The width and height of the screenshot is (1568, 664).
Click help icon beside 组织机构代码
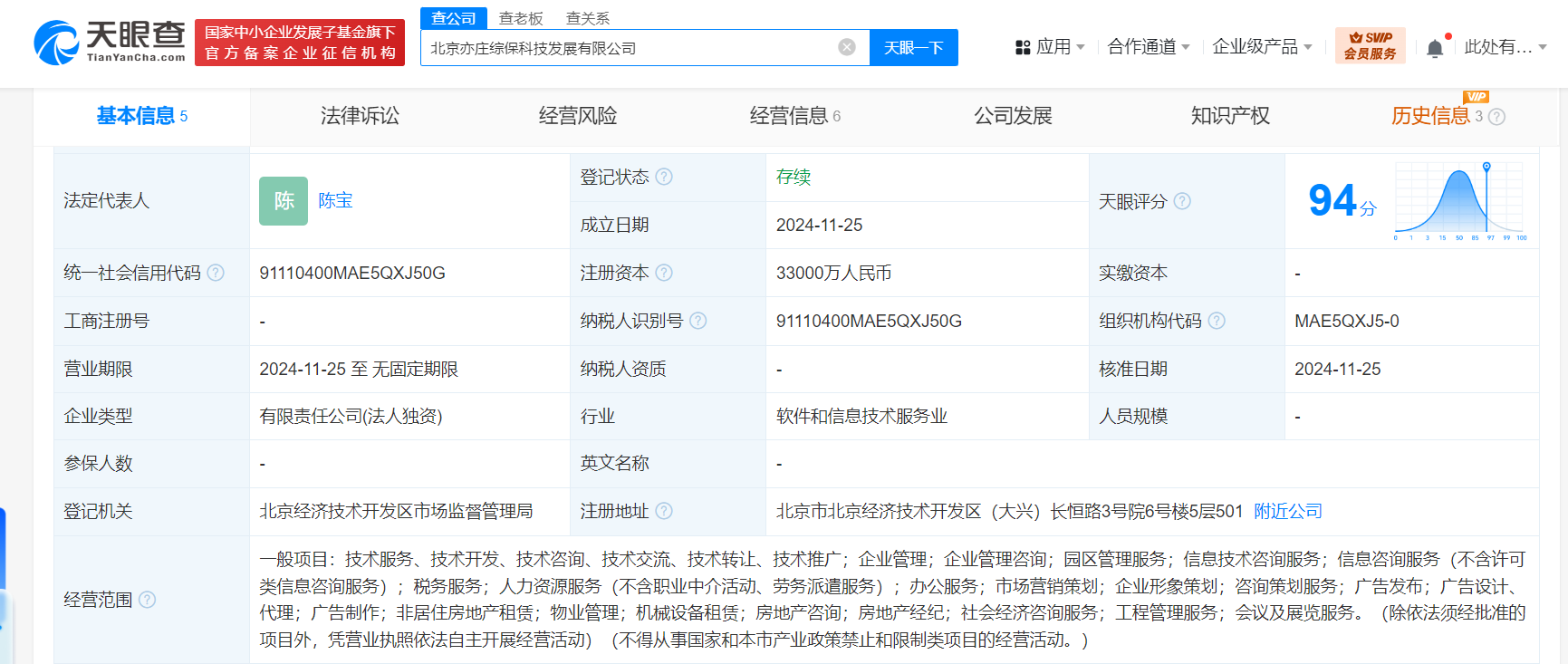1217,321
